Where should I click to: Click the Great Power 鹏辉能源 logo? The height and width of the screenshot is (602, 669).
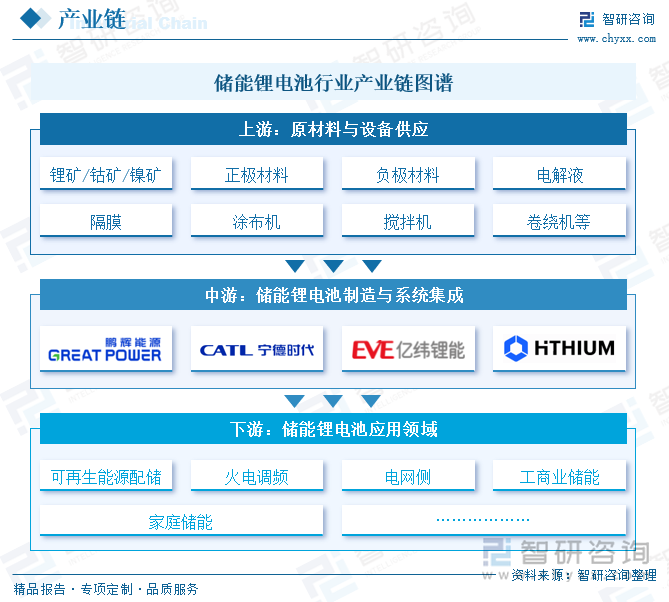[106, 349]
